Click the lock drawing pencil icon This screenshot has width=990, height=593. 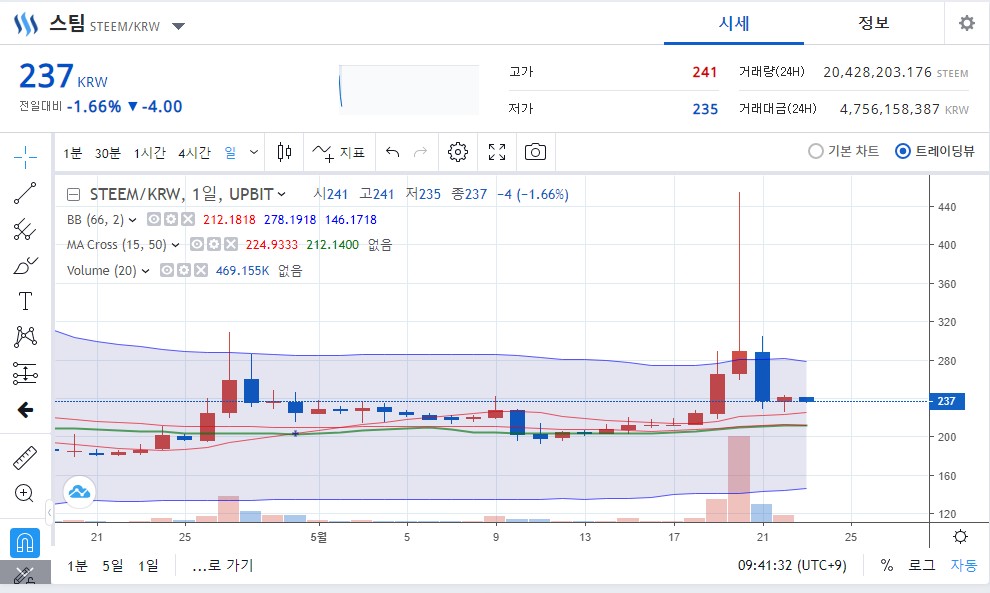pyautogui.click(x=25, y=575)
